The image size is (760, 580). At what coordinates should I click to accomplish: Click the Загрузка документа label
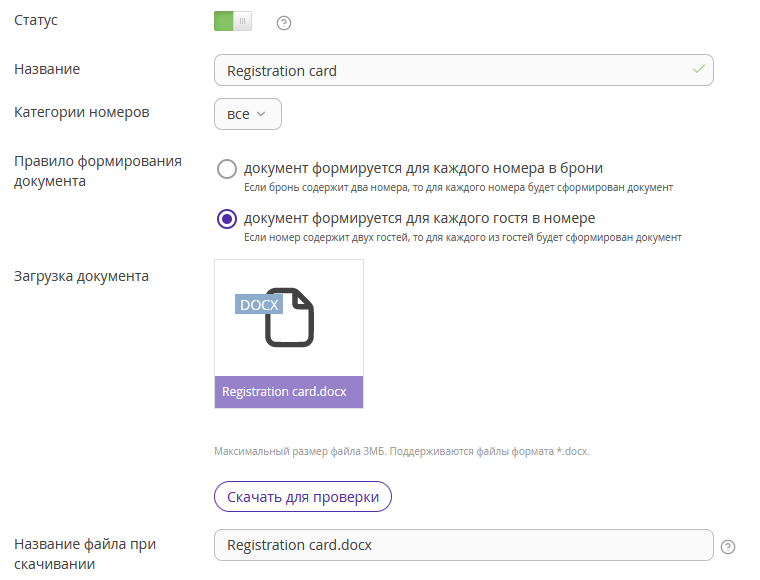pos(81,276)
